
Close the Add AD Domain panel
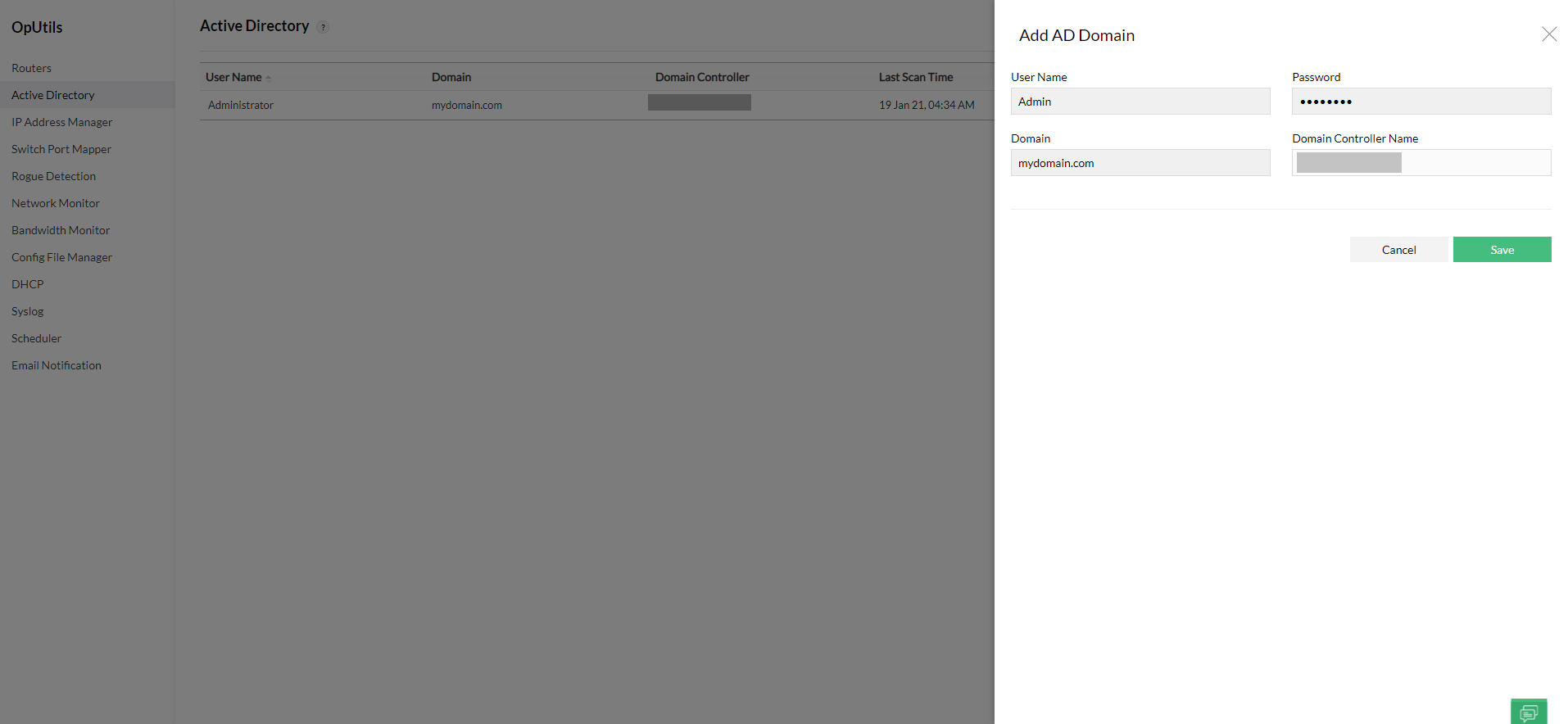pyautogui.click(x=1549, y=34)
